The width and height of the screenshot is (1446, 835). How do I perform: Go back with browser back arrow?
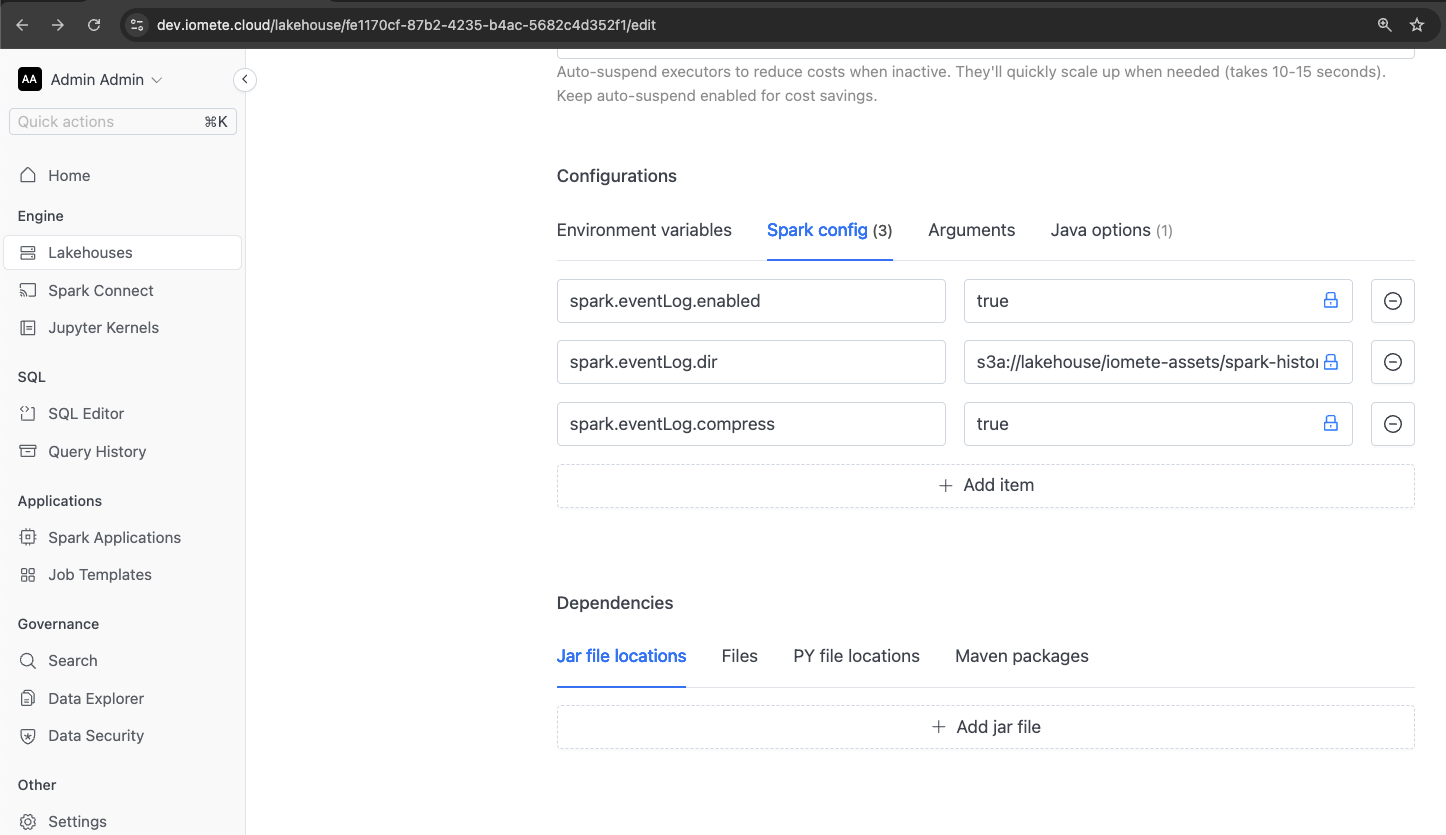point(22,25)
